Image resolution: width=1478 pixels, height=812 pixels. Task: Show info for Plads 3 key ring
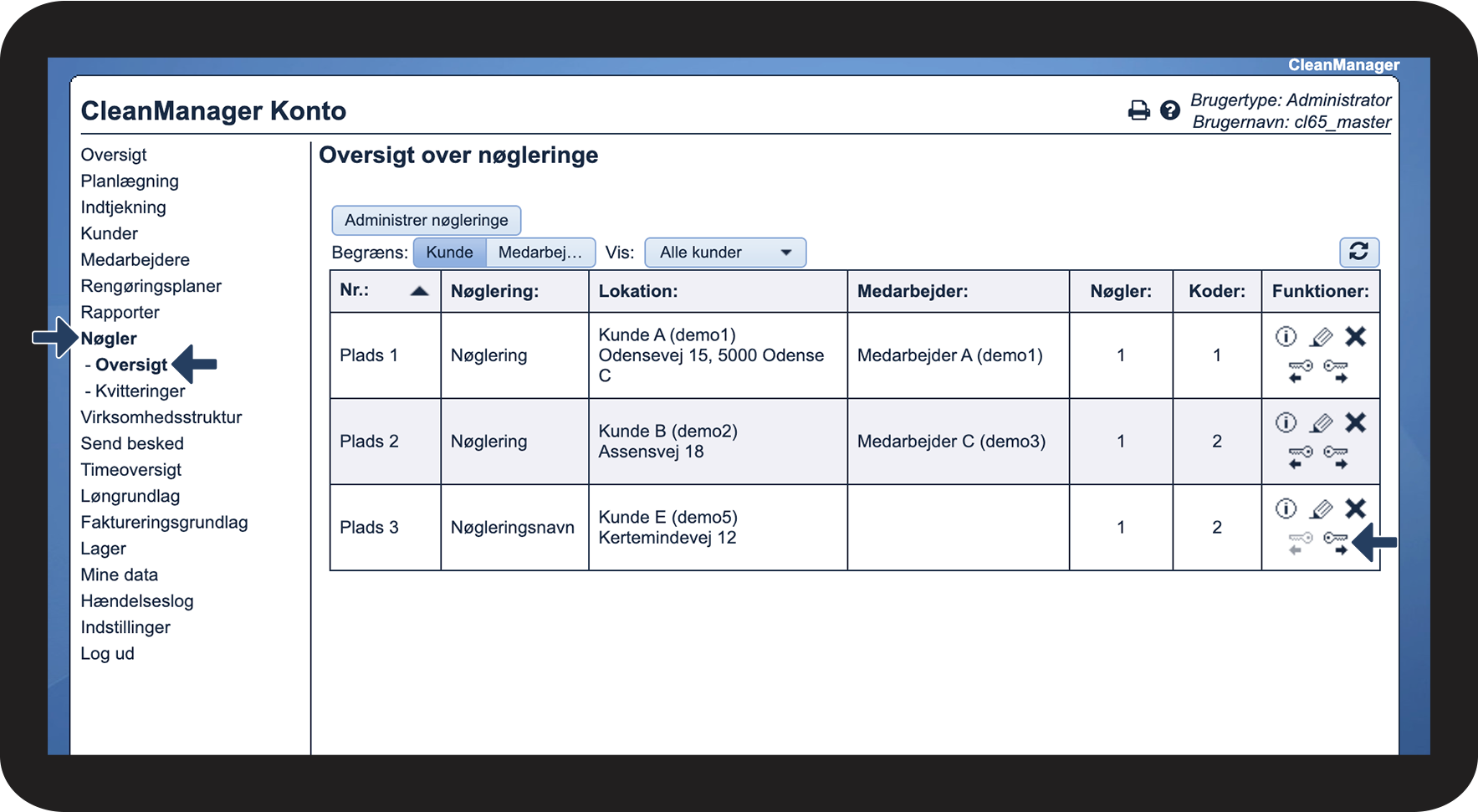point(1286,508)
